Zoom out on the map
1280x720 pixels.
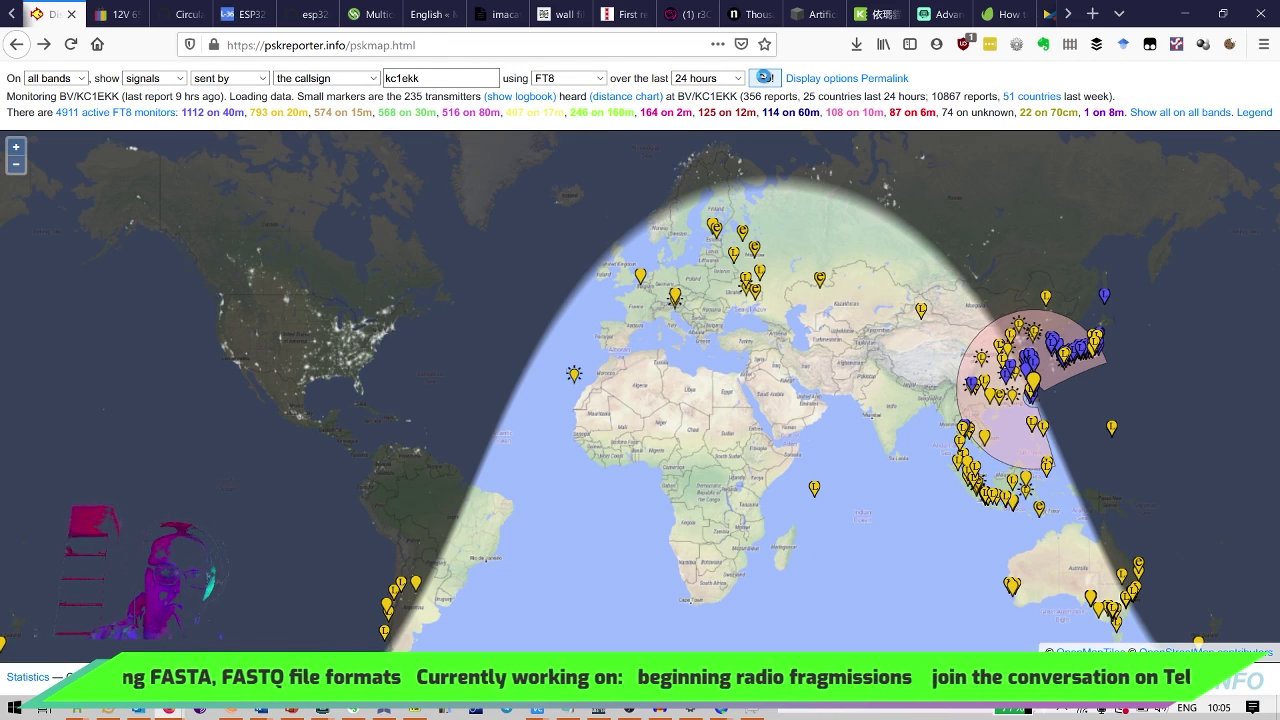click(16, 164)
